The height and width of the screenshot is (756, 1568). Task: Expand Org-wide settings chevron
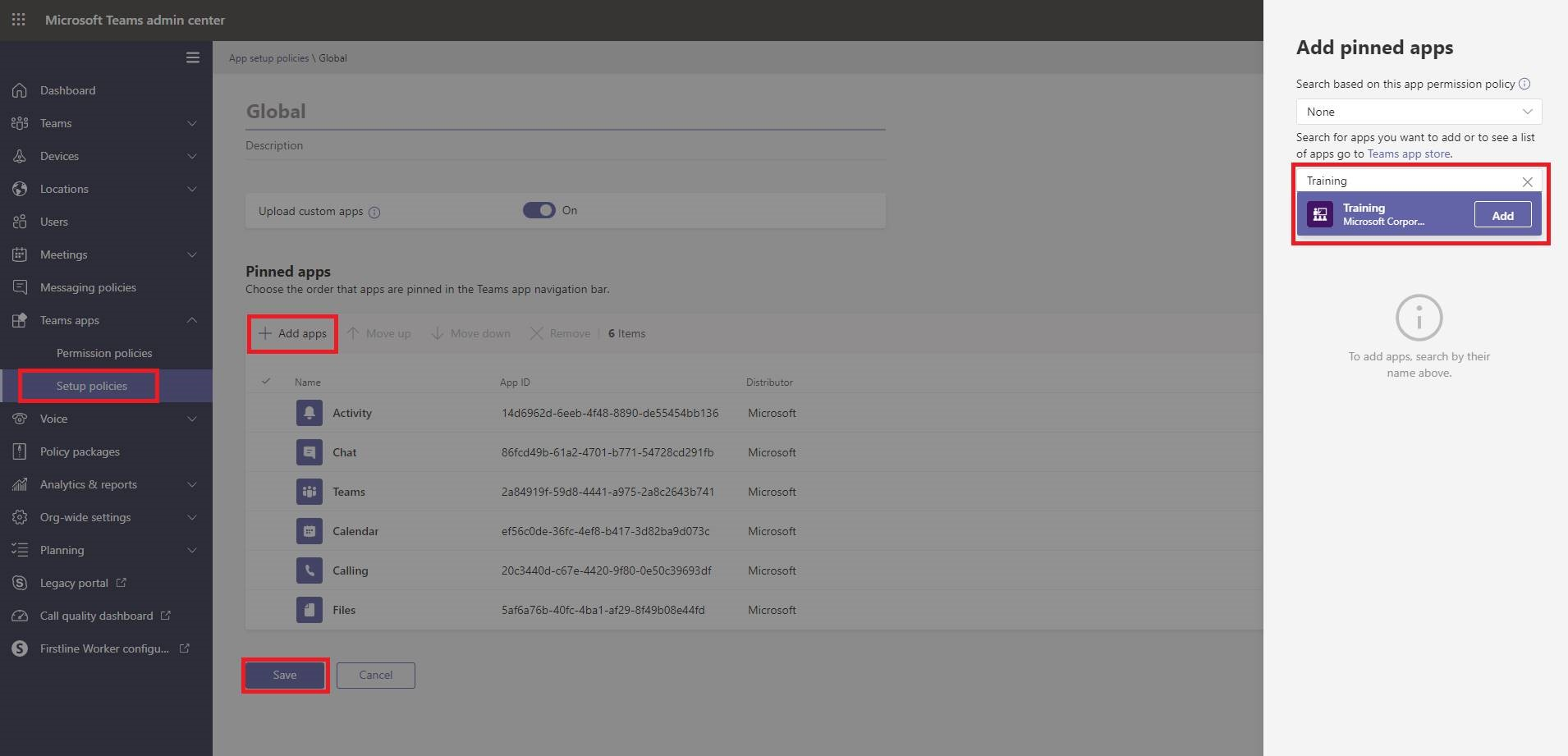[x=192, y=517]
